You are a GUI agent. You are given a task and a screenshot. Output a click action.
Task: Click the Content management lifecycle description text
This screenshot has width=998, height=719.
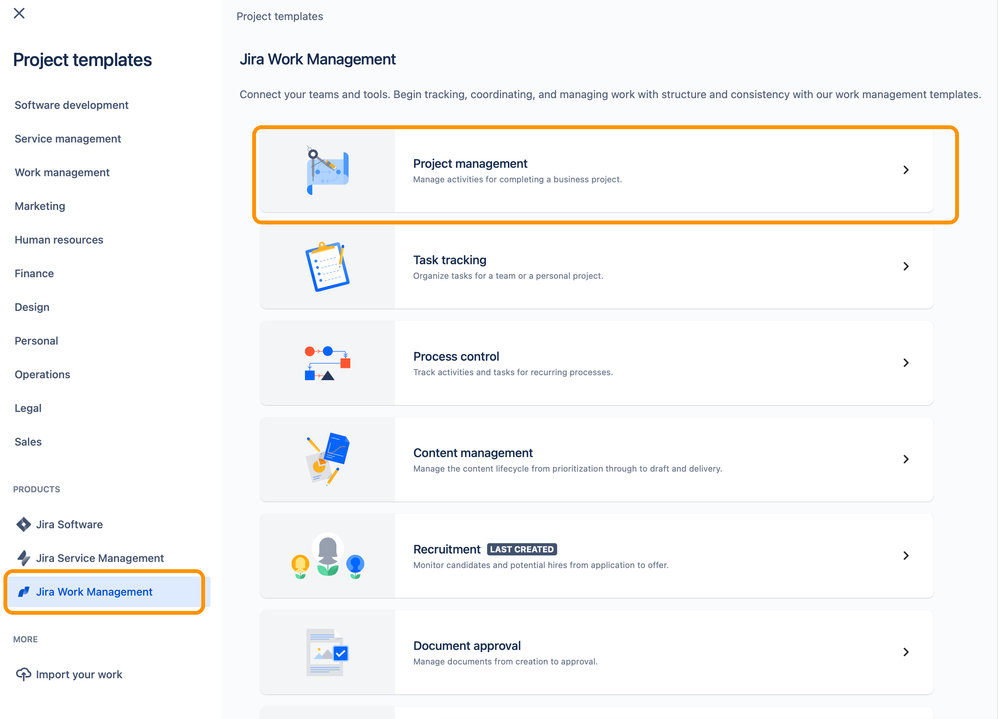point(568,469)
